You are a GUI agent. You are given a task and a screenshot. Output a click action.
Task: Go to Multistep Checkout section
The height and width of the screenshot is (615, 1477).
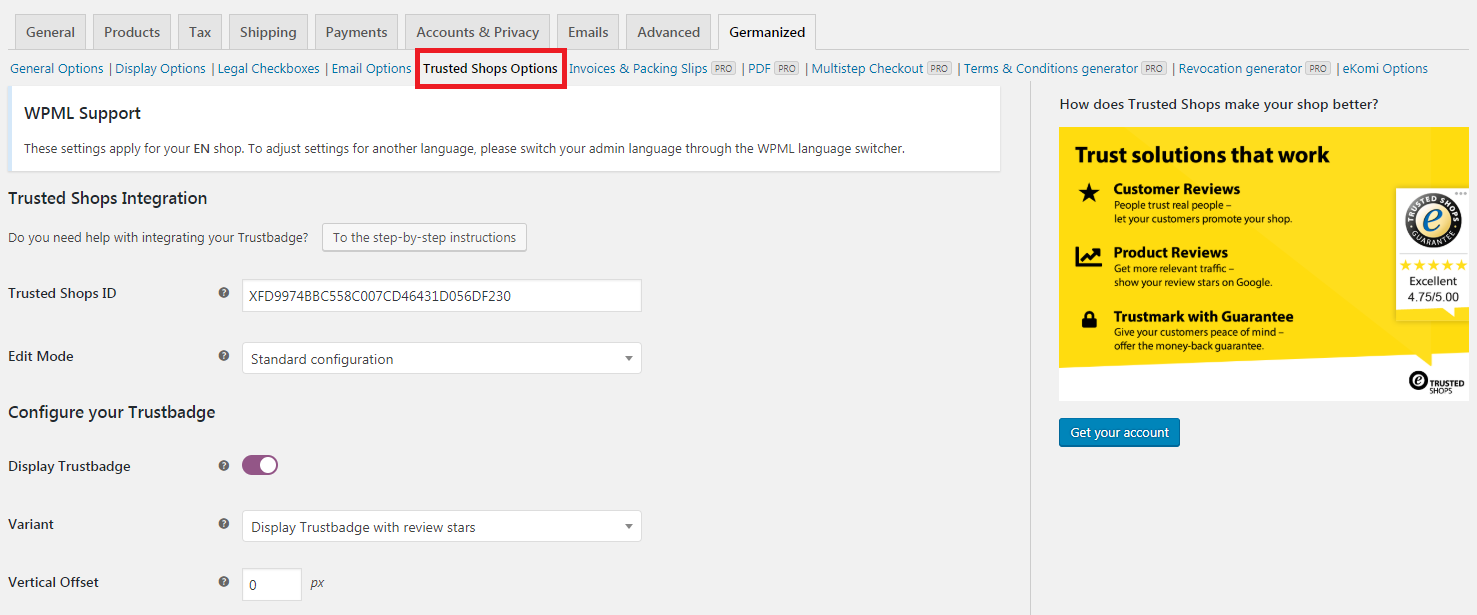coord(868,69)
